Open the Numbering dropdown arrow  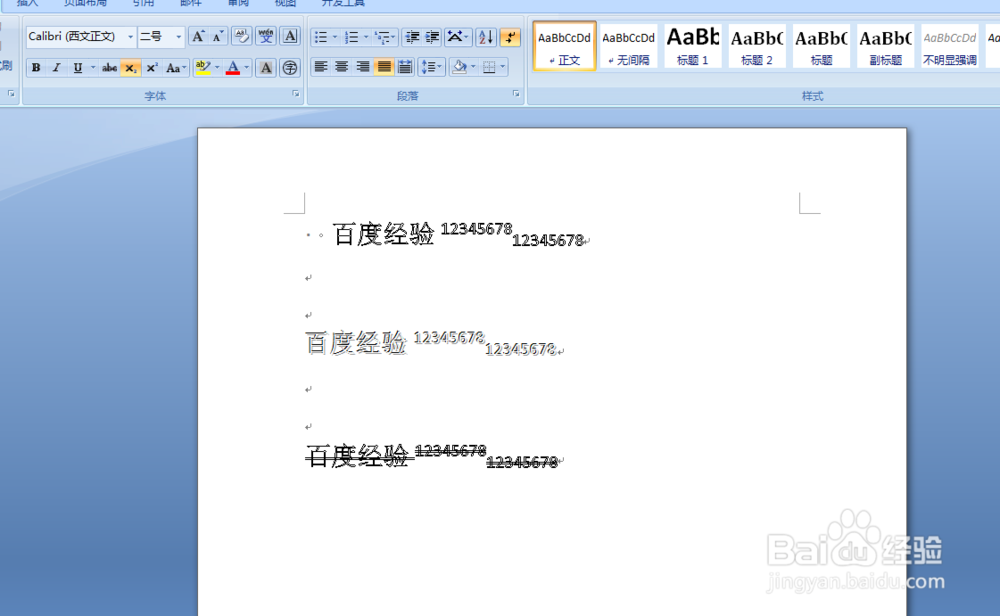[x=366, y=37]
